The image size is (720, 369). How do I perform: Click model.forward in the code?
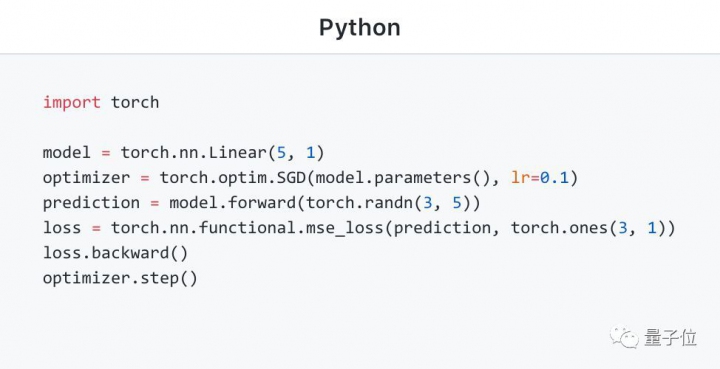[233, 203]
